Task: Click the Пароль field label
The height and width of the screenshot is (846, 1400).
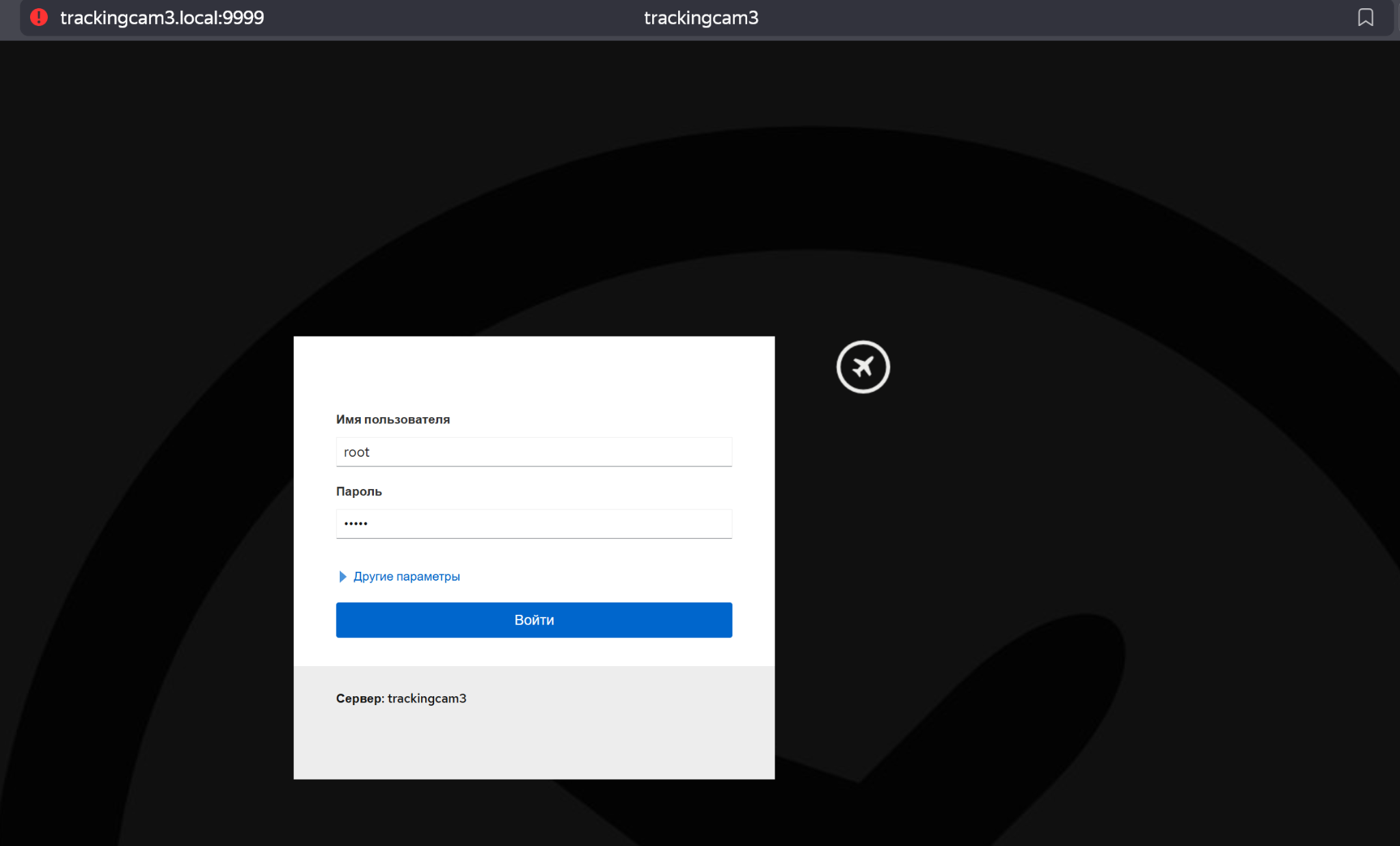Action: pyautogui.click(x=359, y=491)
